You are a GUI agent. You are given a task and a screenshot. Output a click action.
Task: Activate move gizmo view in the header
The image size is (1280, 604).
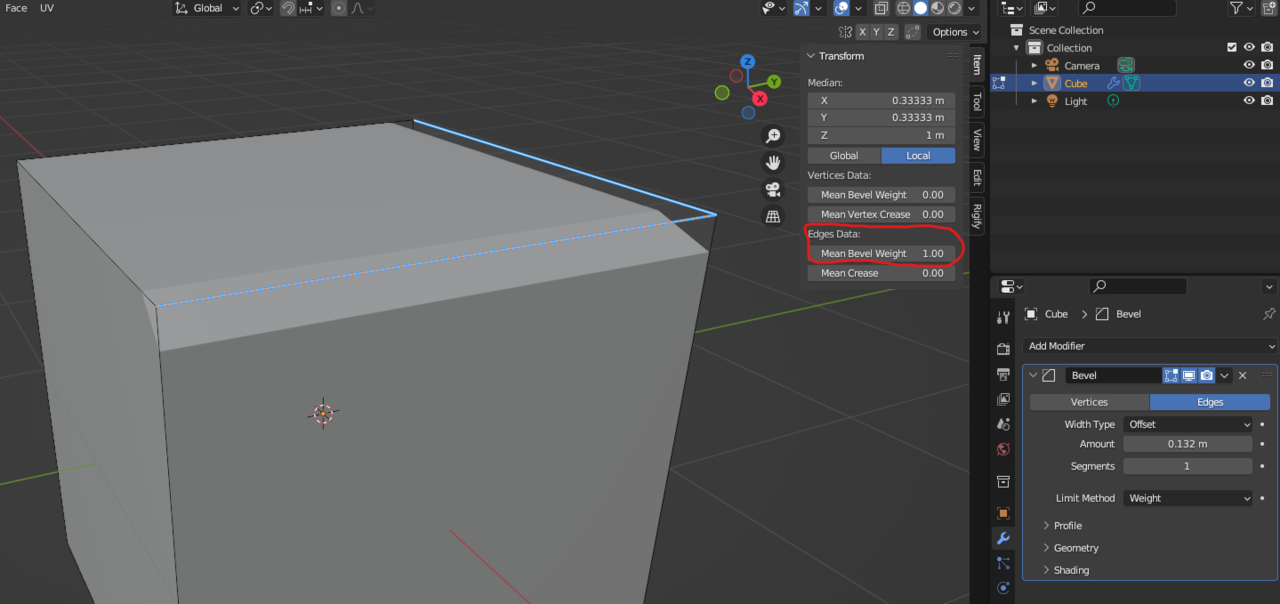[799, 8]
